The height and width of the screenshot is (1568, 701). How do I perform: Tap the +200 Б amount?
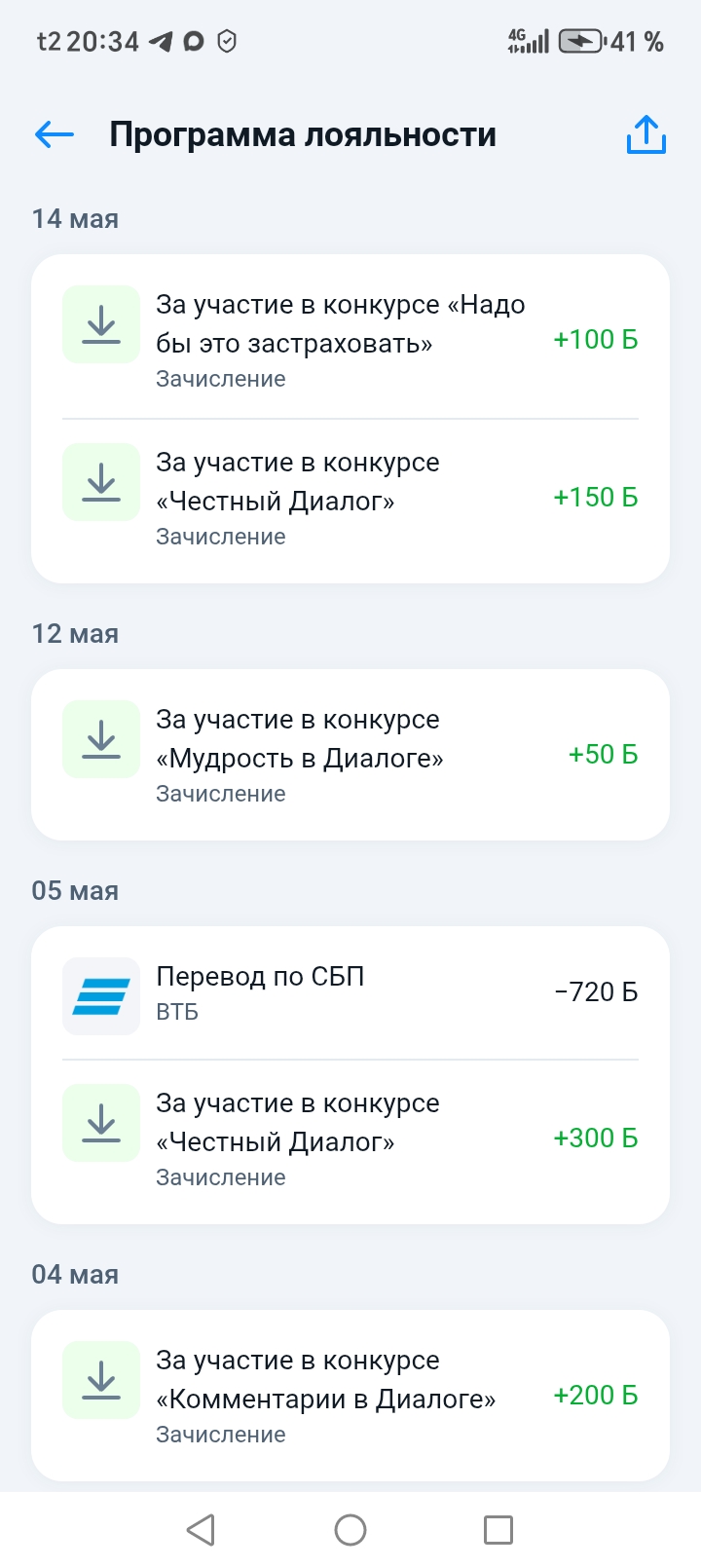[596, 1396]
